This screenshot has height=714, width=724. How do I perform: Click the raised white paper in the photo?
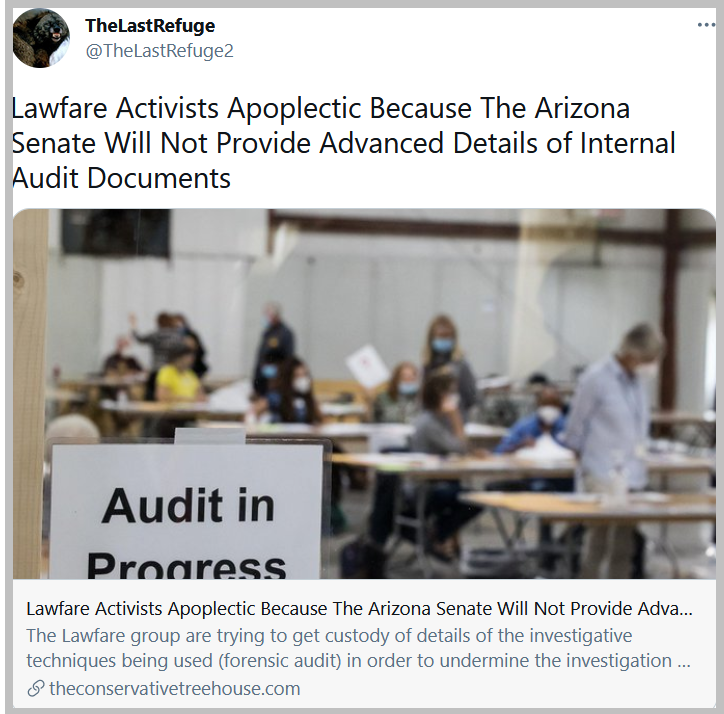coord(368,366)
